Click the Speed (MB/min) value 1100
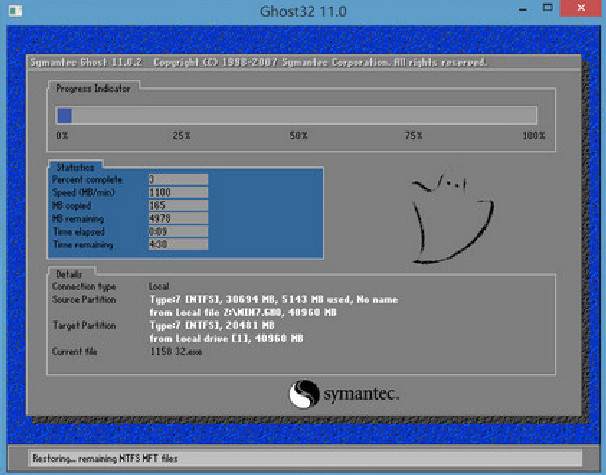Viewport: 606px width, 475px height. point(178,192)
